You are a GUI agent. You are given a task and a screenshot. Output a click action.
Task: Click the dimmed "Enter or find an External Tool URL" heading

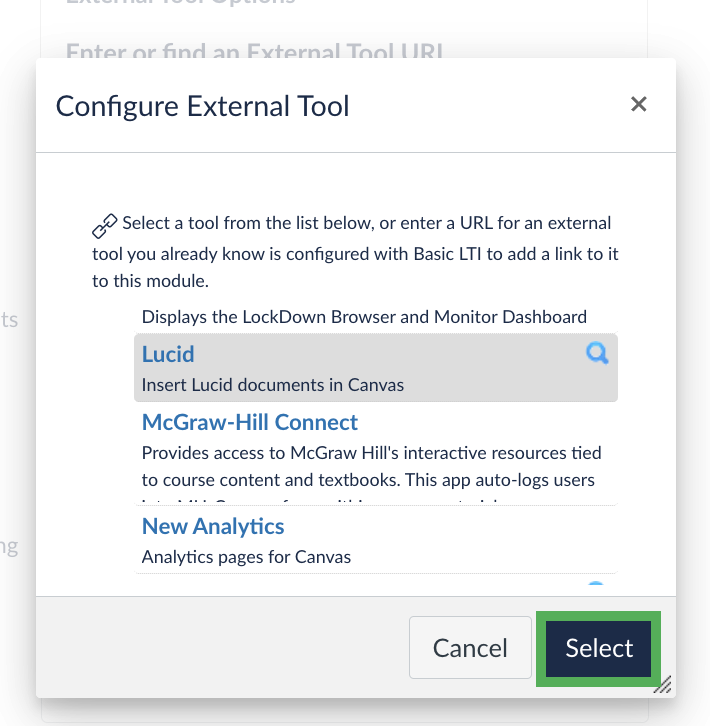[x=254, y=50]
